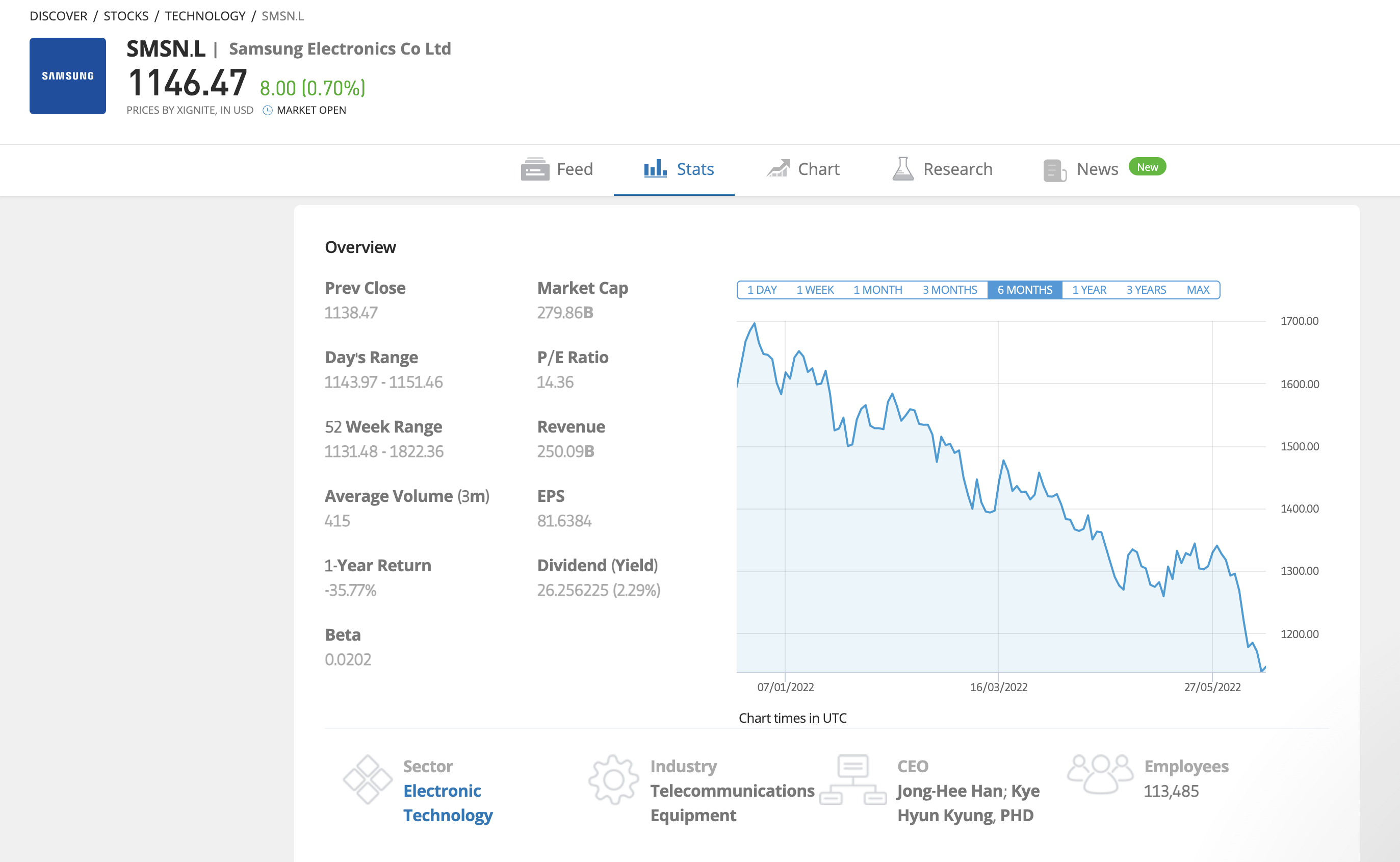Select the Stats tab

tap(678, 169)
